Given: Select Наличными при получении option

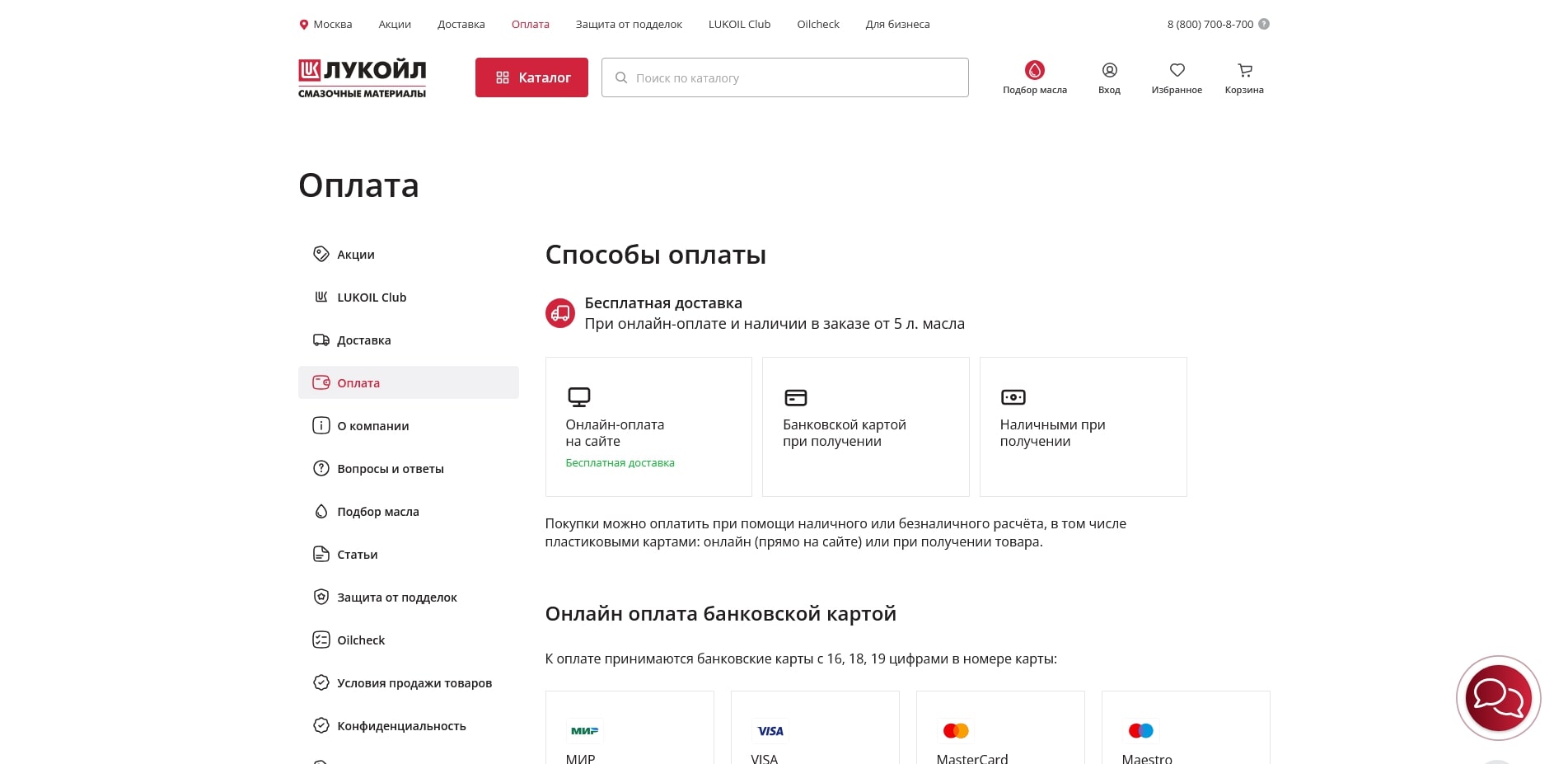Looking at the screenshot, I should pos(1083,426).
